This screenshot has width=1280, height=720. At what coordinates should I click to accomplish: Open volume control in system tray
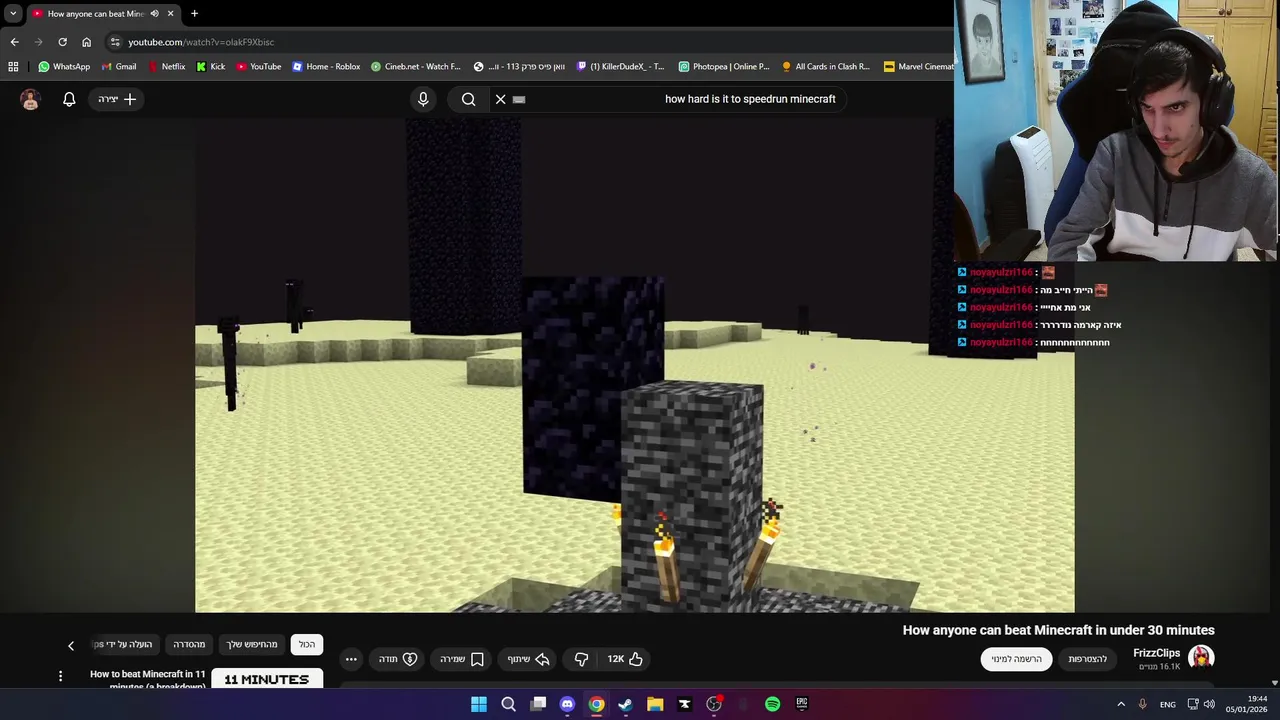pyautogui.click(x=1209, y=704)
